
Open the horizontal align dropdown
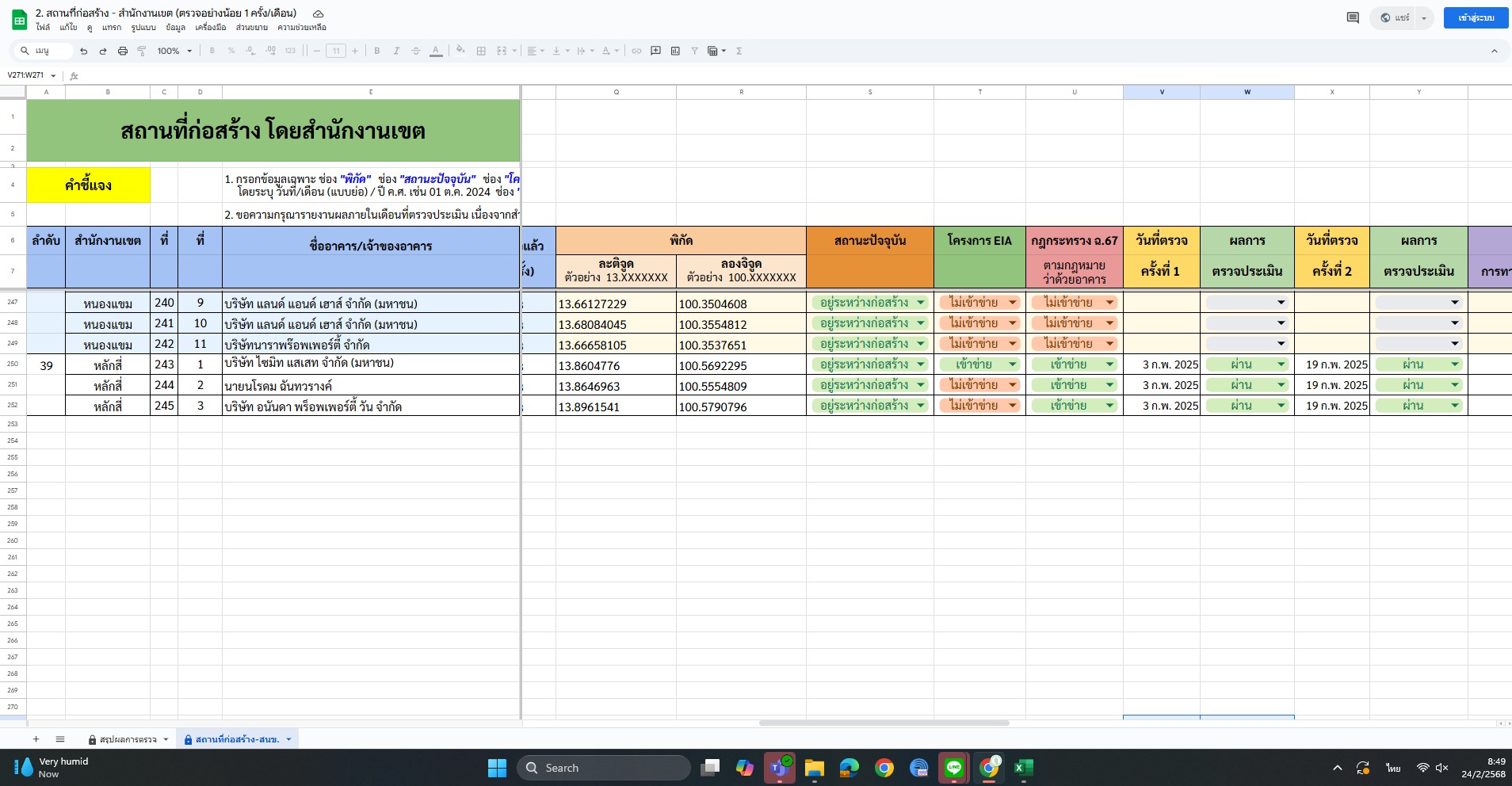(536, 51)
